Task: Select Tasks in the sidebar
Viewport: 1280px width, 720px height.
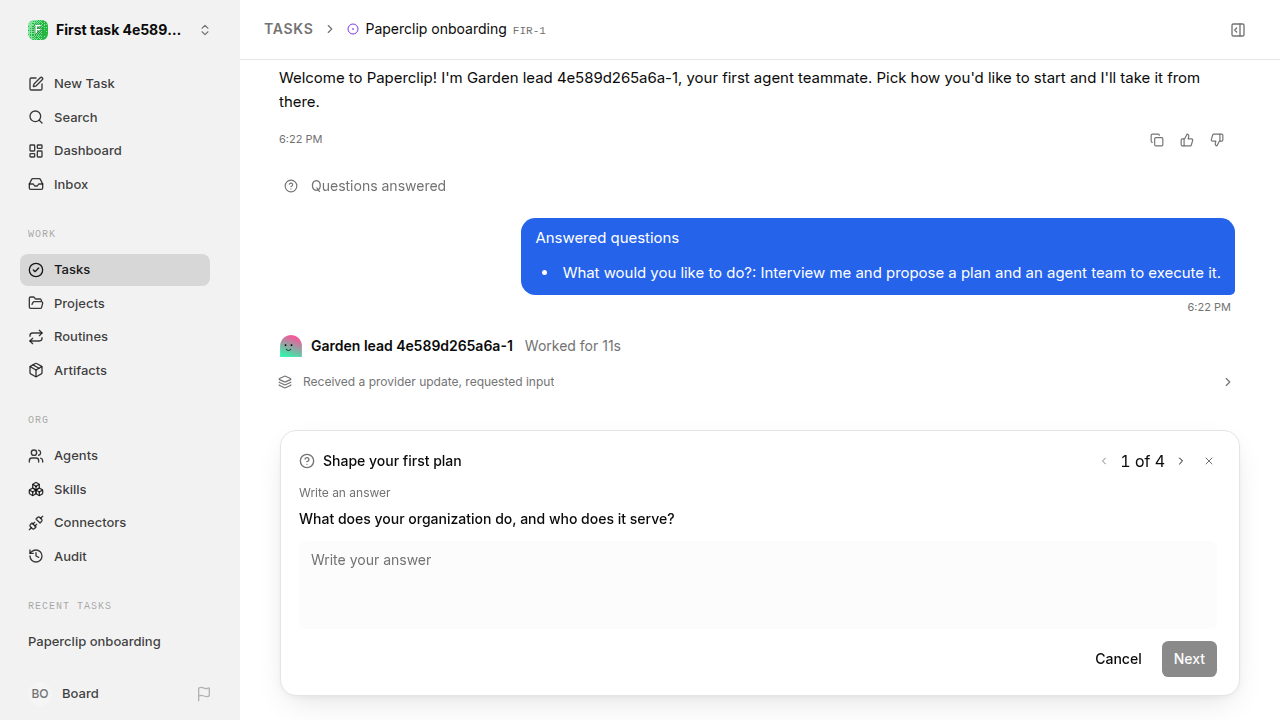Action: tap(115, 269)
